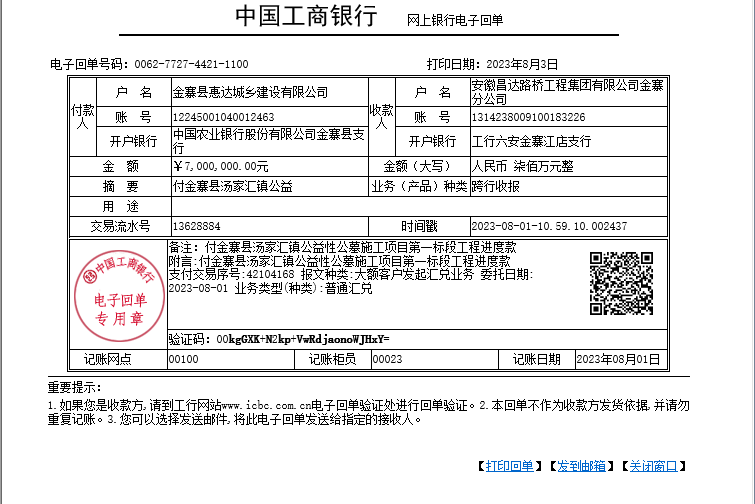Click the 交易流水号 value 13628884

coord(197,226)
